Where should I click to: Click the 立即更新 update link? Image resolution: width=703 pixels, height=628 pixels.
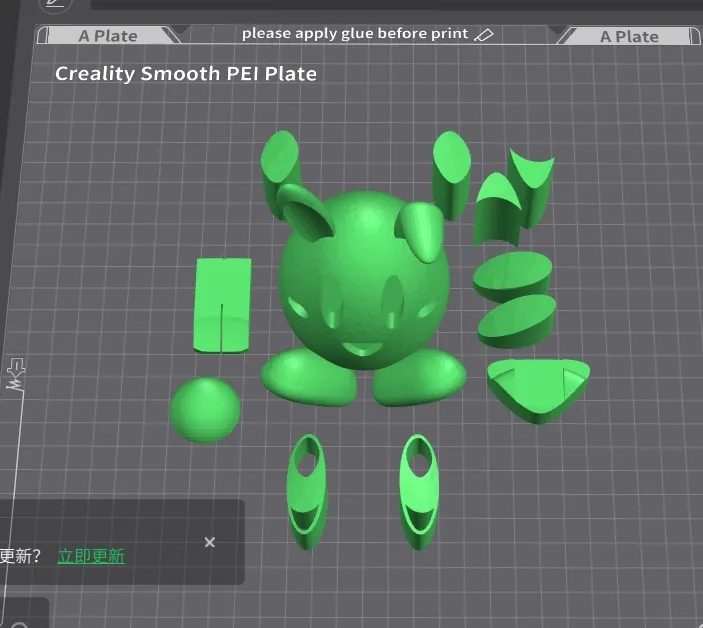point(91,556)
